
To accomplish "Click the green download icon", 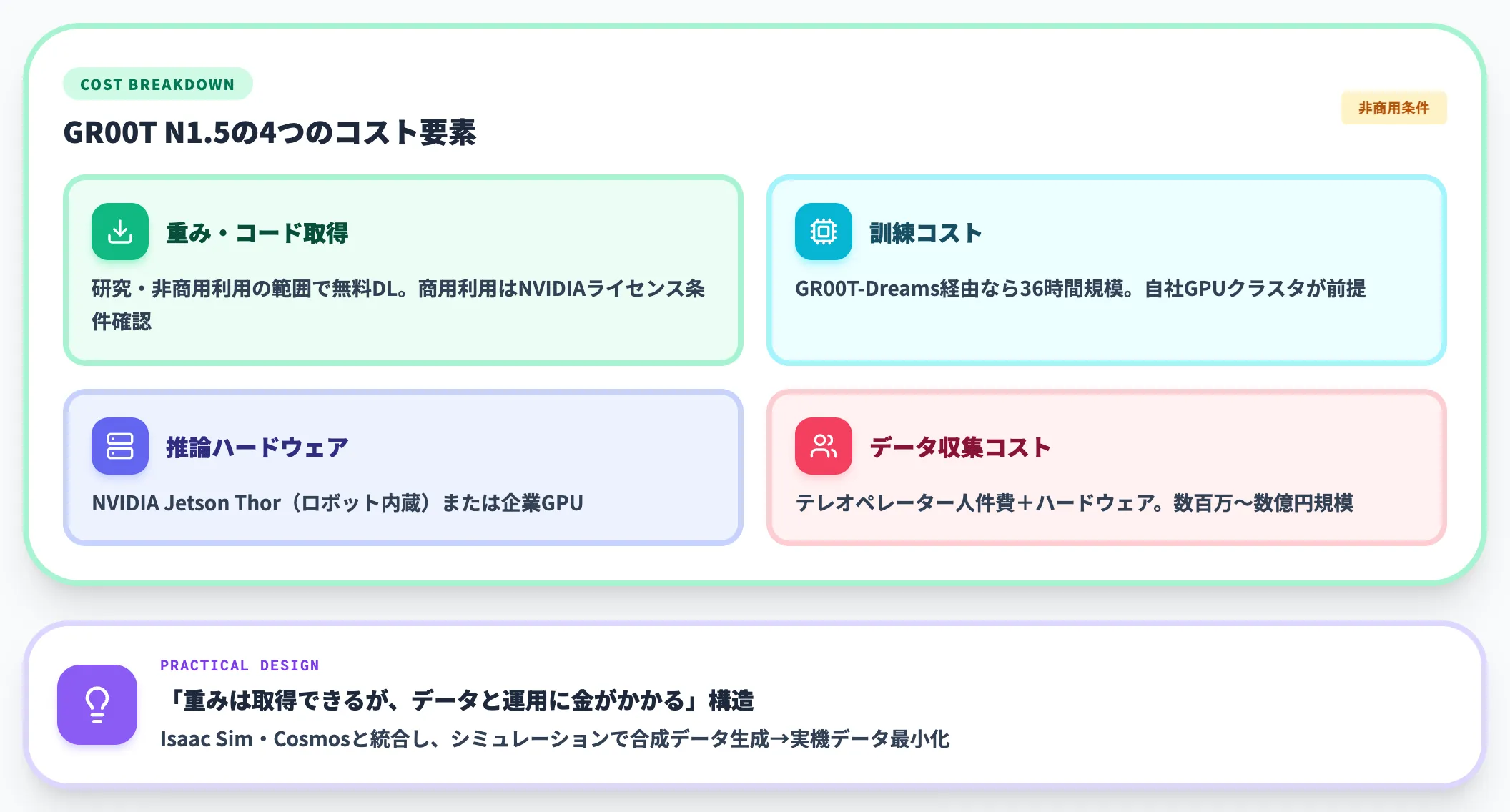I will 120,232.
